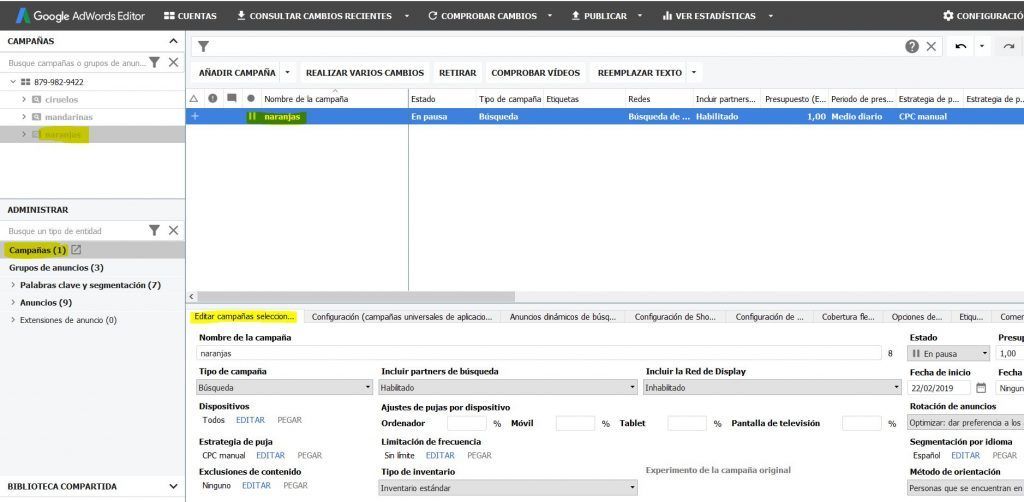The height and width of the screenshot is (502, 1024).
Task: Click Reemplazar Texto button
Action: pyautogui.click(x=639, y=73)
